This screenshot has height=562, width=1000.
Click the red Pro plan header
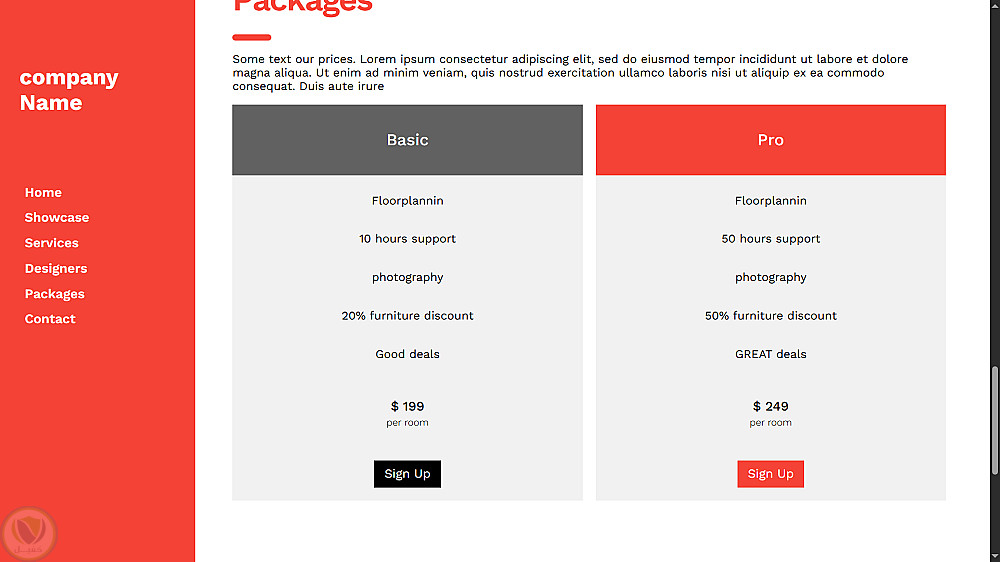[770, 140]
